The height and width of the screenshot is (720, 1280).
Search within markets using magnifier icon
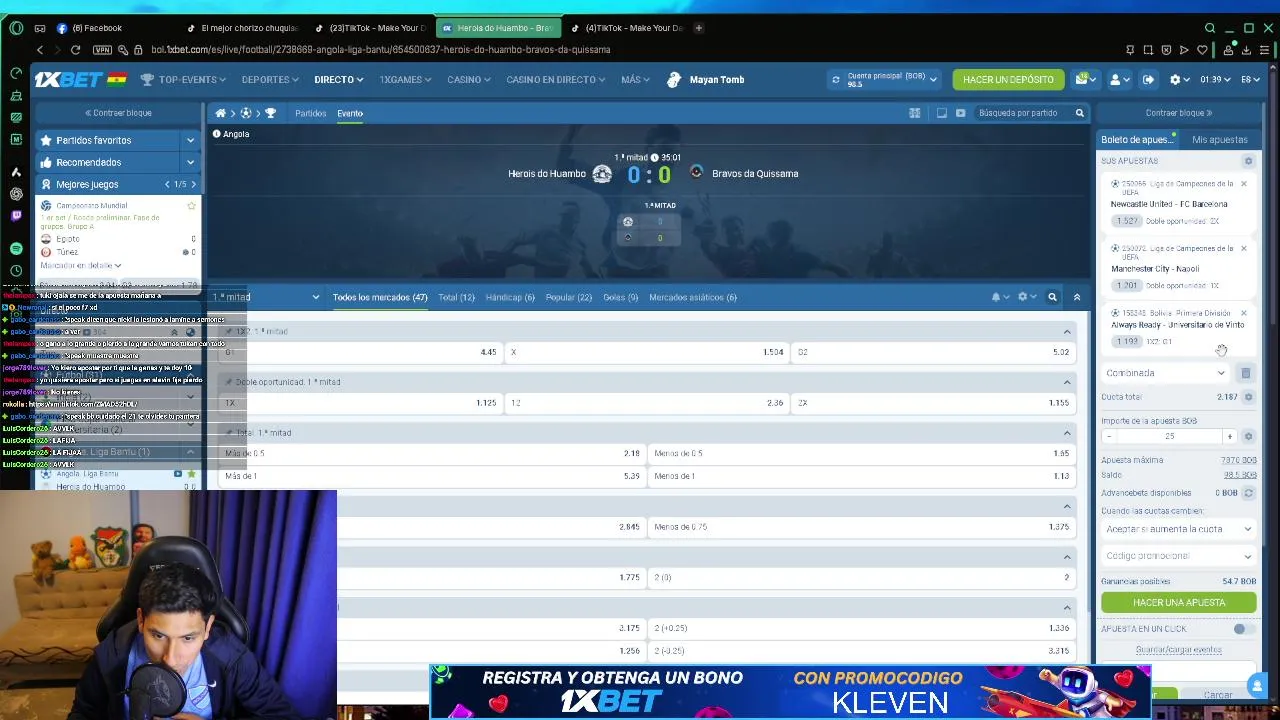point(1052,297)
